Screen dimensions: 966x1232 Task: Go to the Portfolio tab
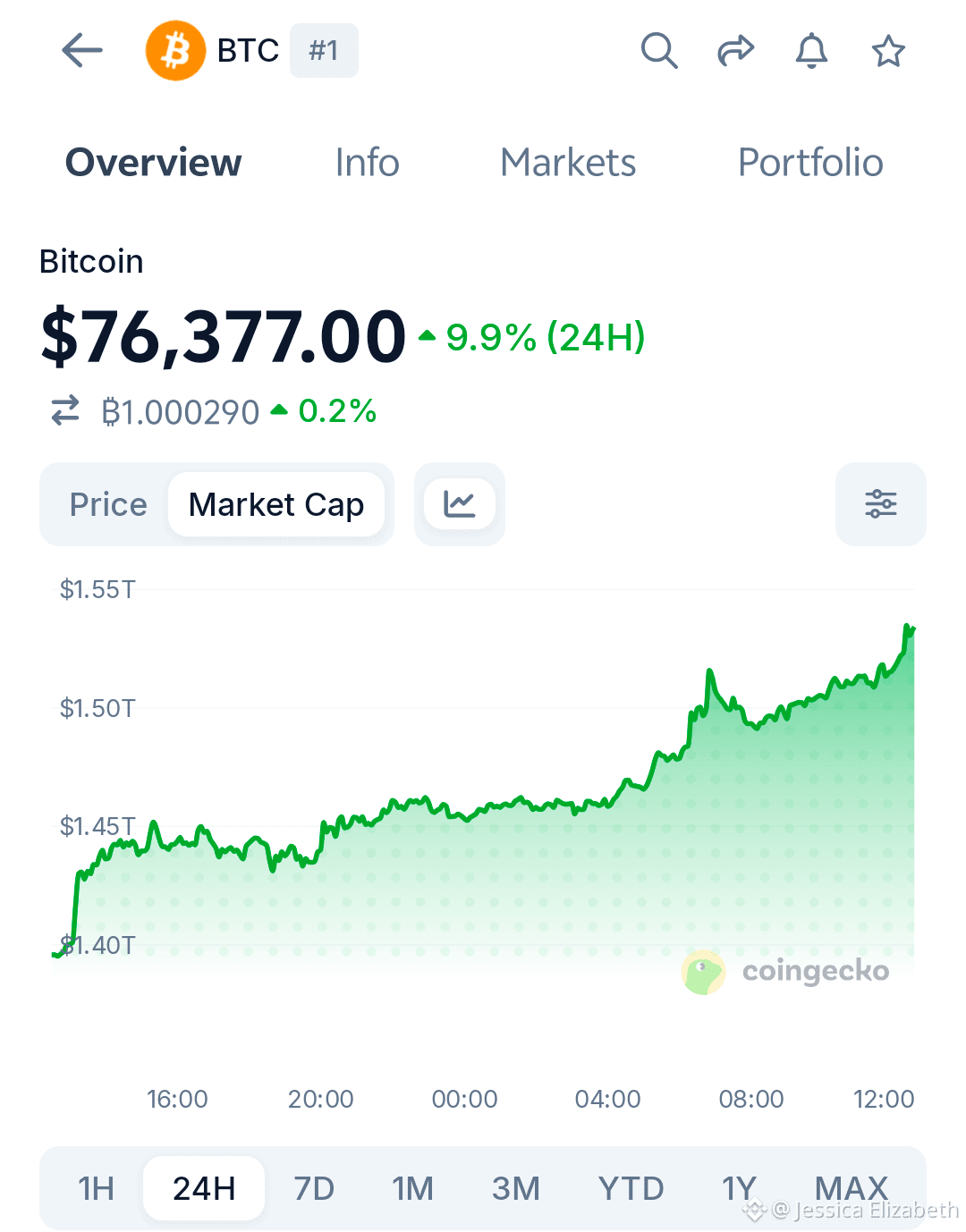click(810, 163)
